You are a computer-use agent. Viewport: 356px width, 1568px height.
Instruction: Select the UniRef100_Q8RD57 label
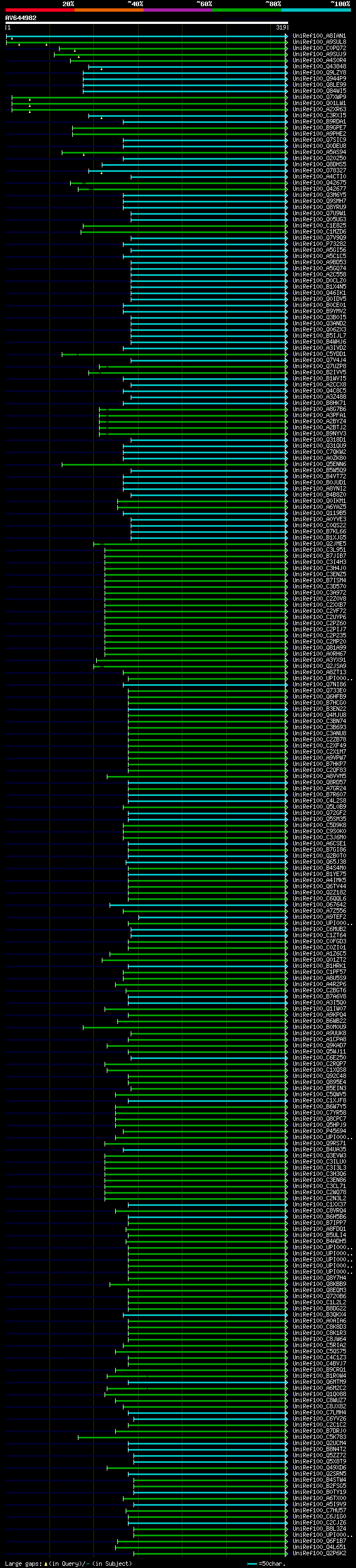319,782
